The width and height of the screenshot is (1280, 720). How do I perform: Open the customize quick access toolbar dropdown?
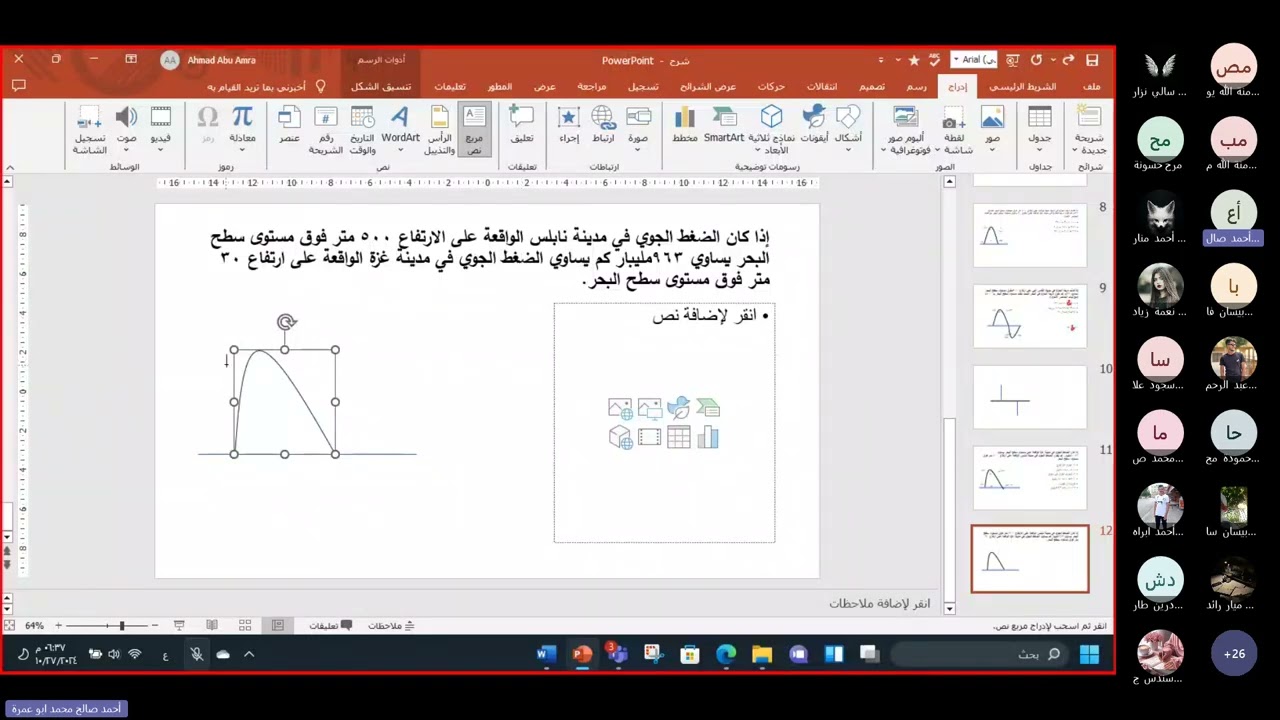881,61
